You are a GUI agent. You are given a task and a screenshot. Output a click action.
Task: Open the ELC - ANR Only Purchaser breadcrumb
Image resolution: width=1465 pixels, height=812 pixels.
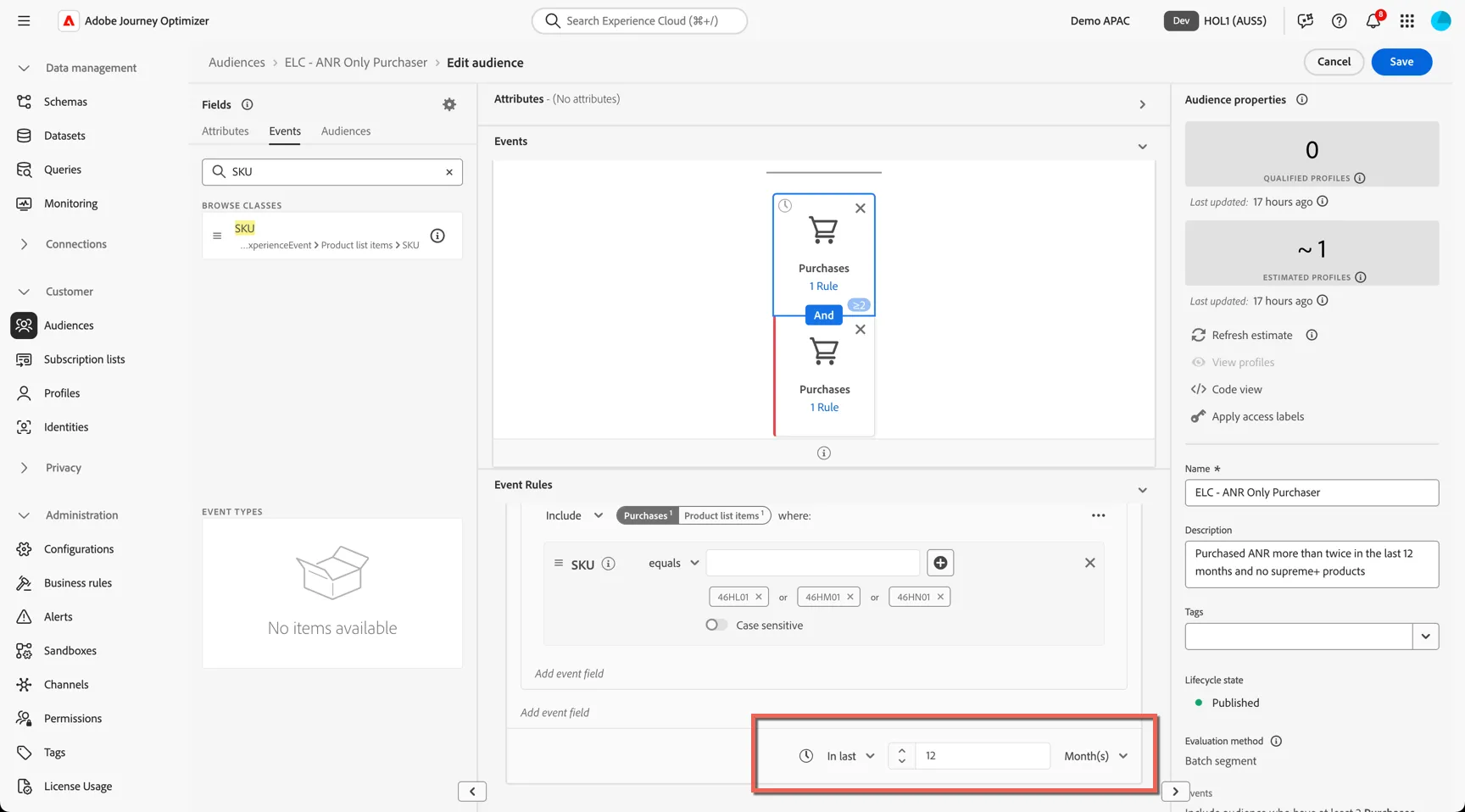click(356, 63)
